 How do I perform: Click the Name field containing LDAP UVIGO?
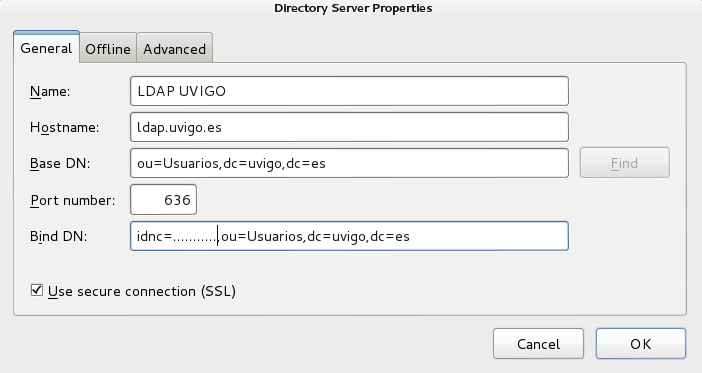(349, 91)
